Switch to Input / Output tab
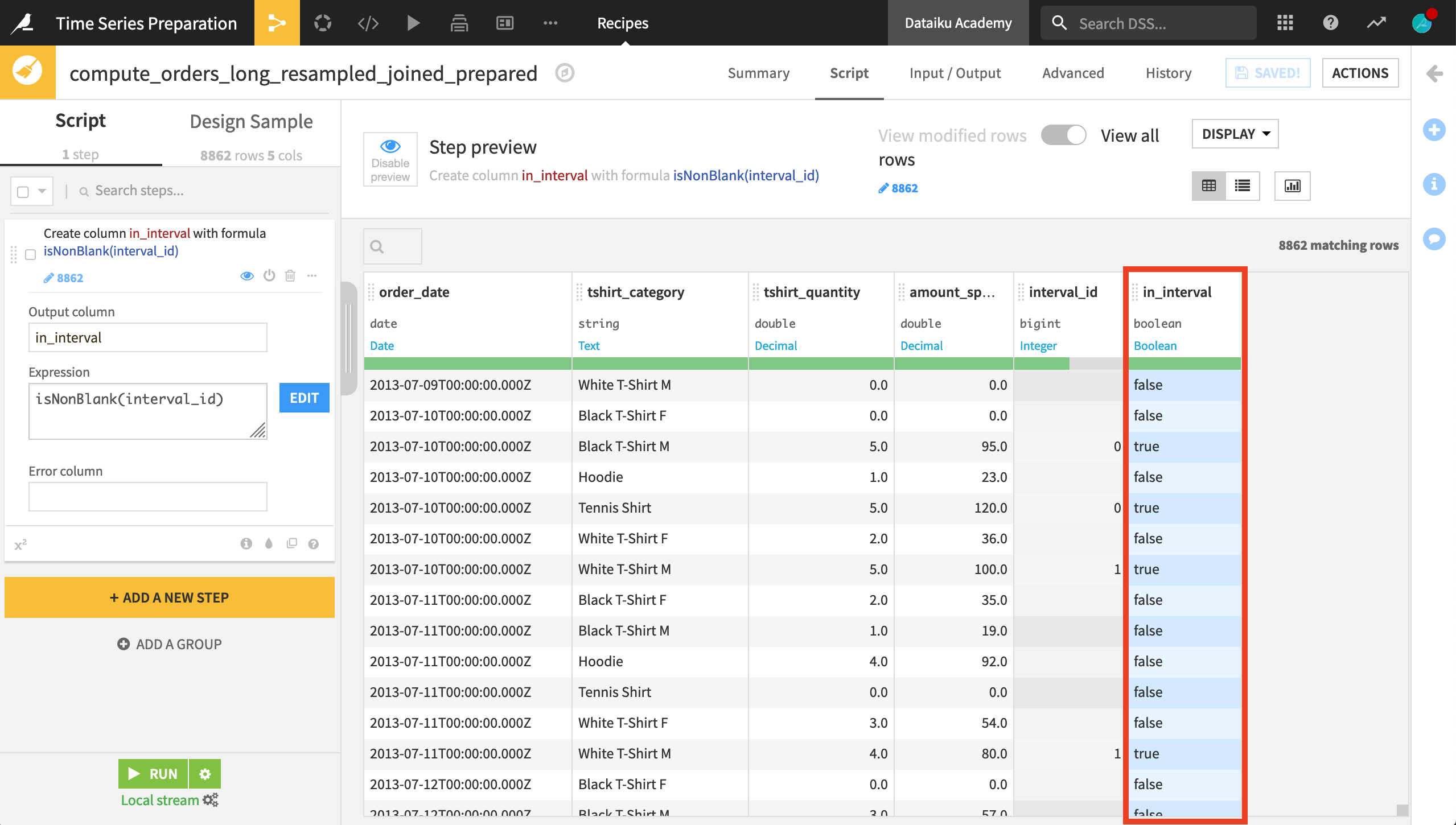This screenshot has width=1456, height=825. click(955, 73)
